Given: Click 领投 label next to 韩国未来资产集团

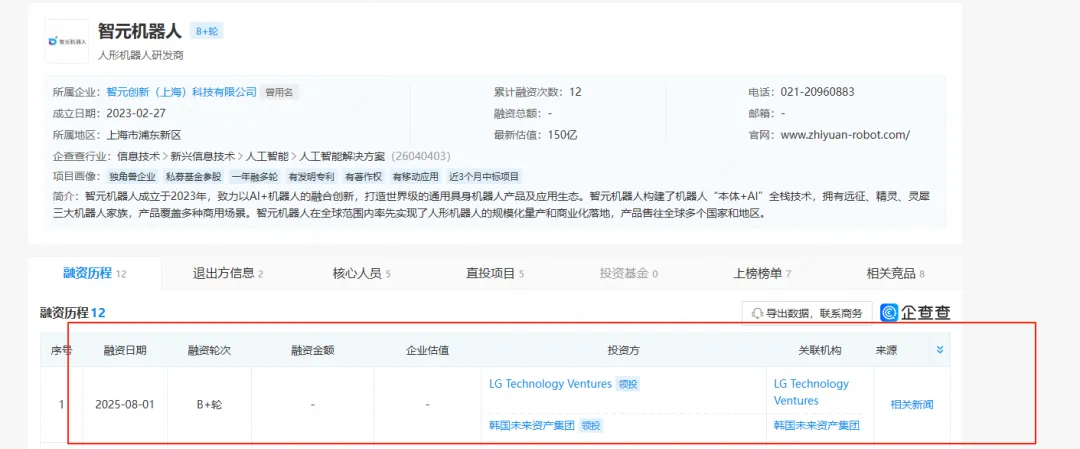Looking at the screenshot, I should pos(591,426).
